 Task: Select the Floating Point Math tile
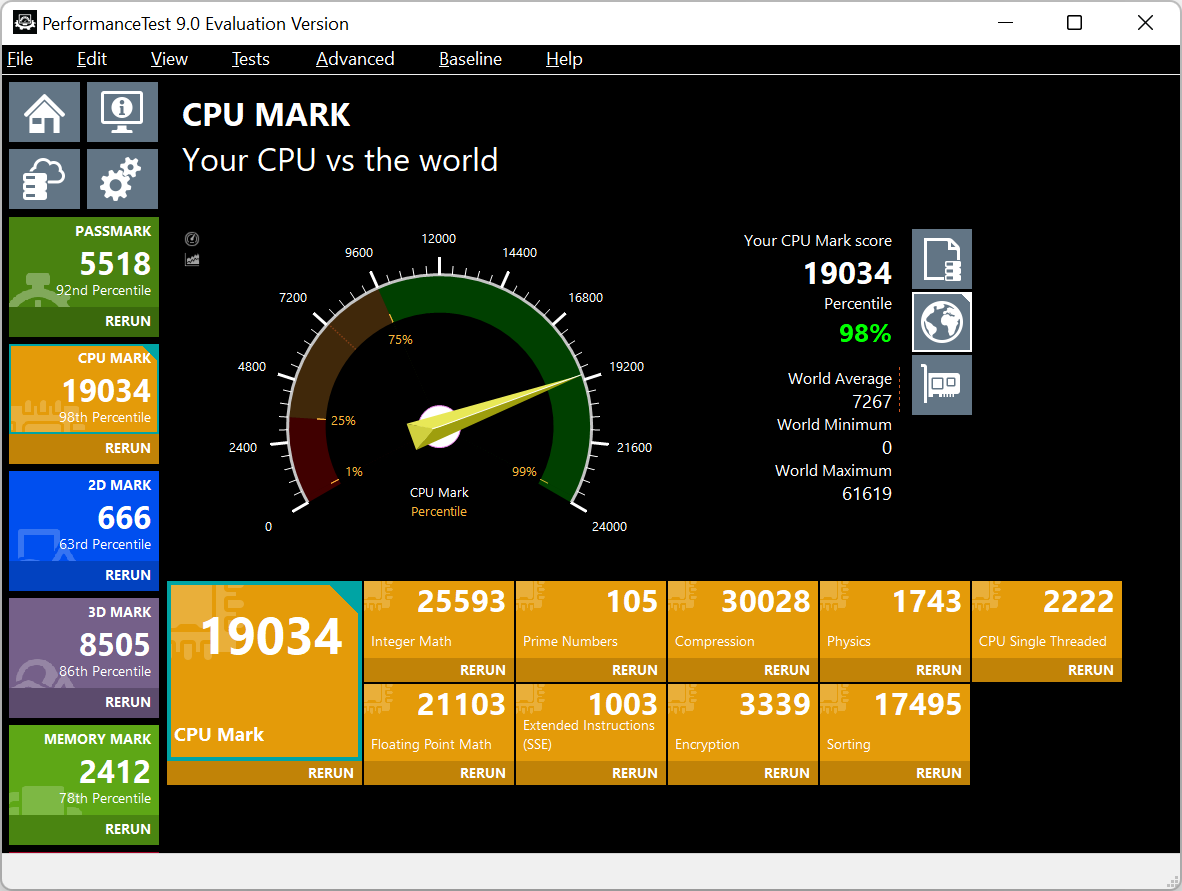tap(439, 722)
